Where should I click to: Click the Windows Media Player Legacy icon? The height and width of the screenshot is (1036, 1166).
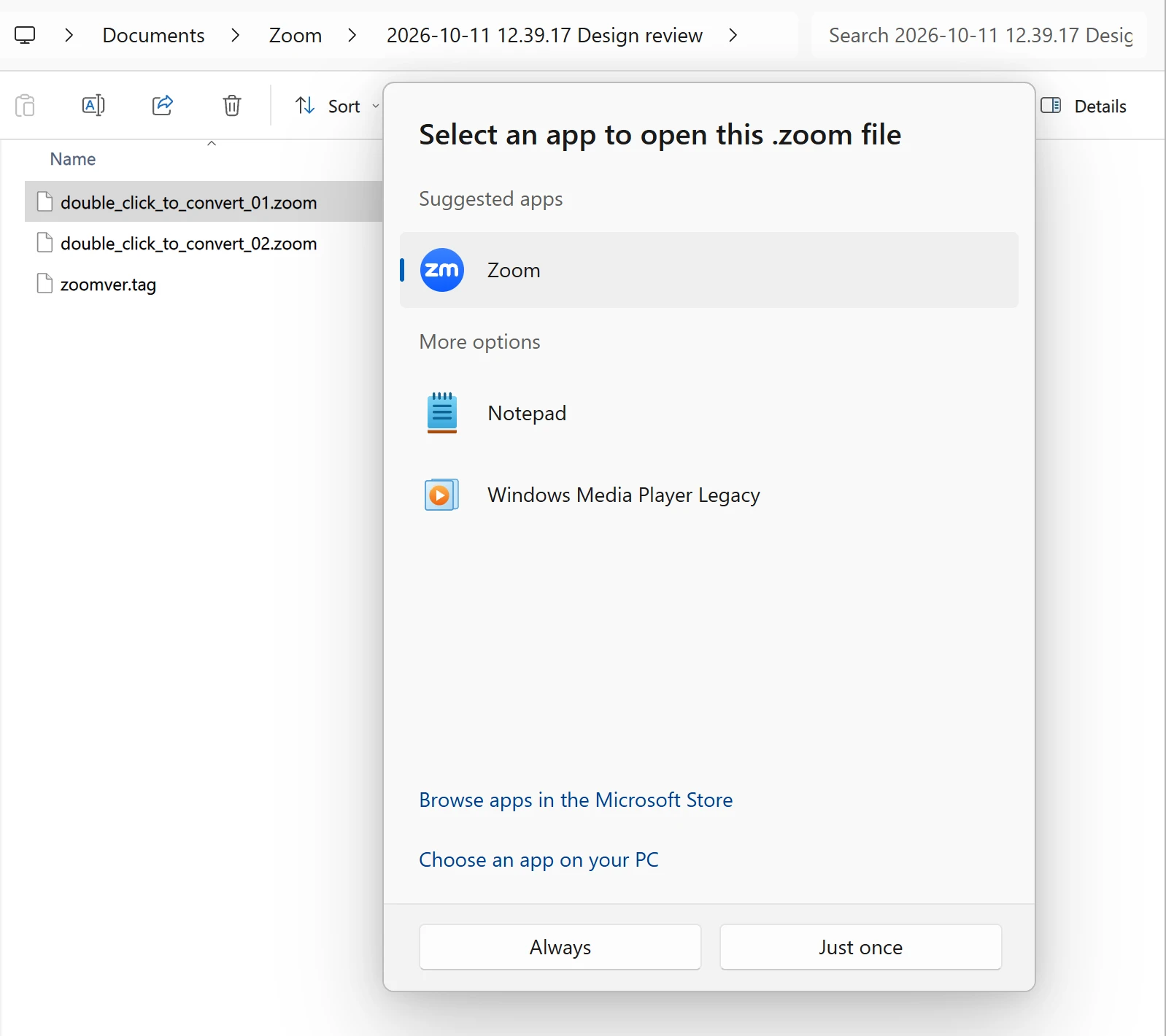click(x=442, y=495)
